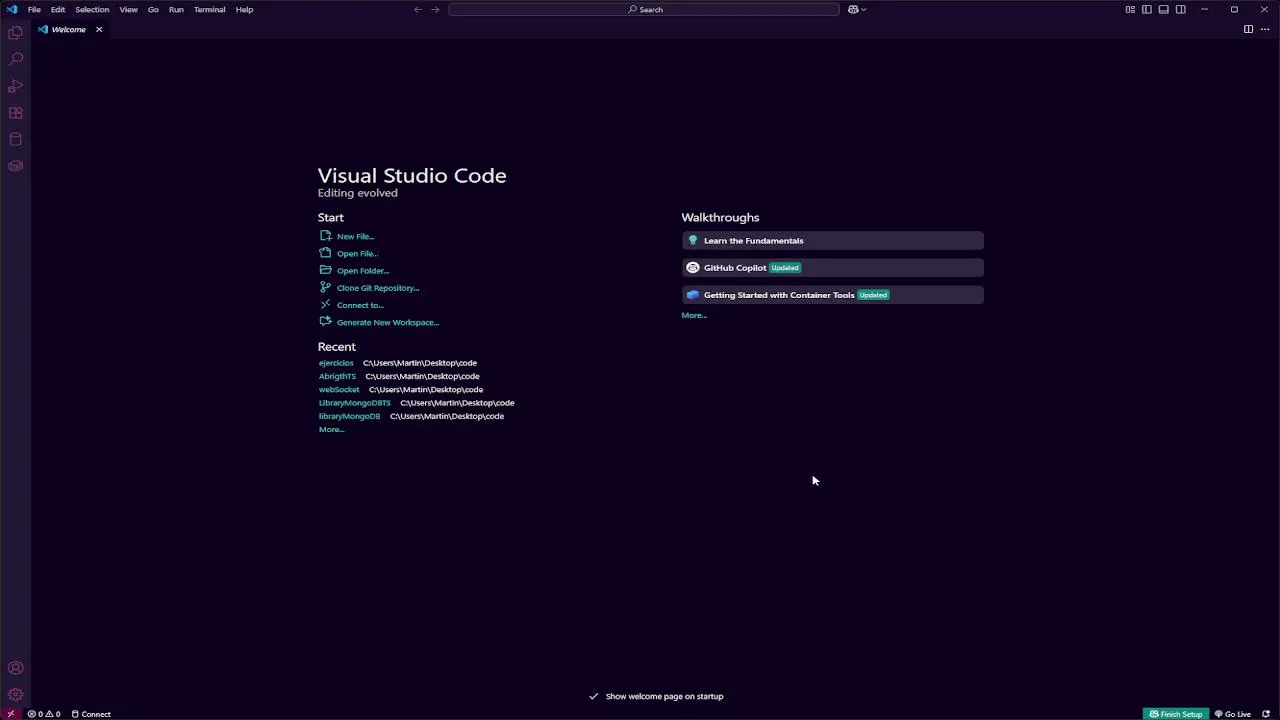This screenshot has height=720, width=1280.
Task: Open Customize Layout icon in title bar
Action: pyautogui.click(x=1130, y=9)
